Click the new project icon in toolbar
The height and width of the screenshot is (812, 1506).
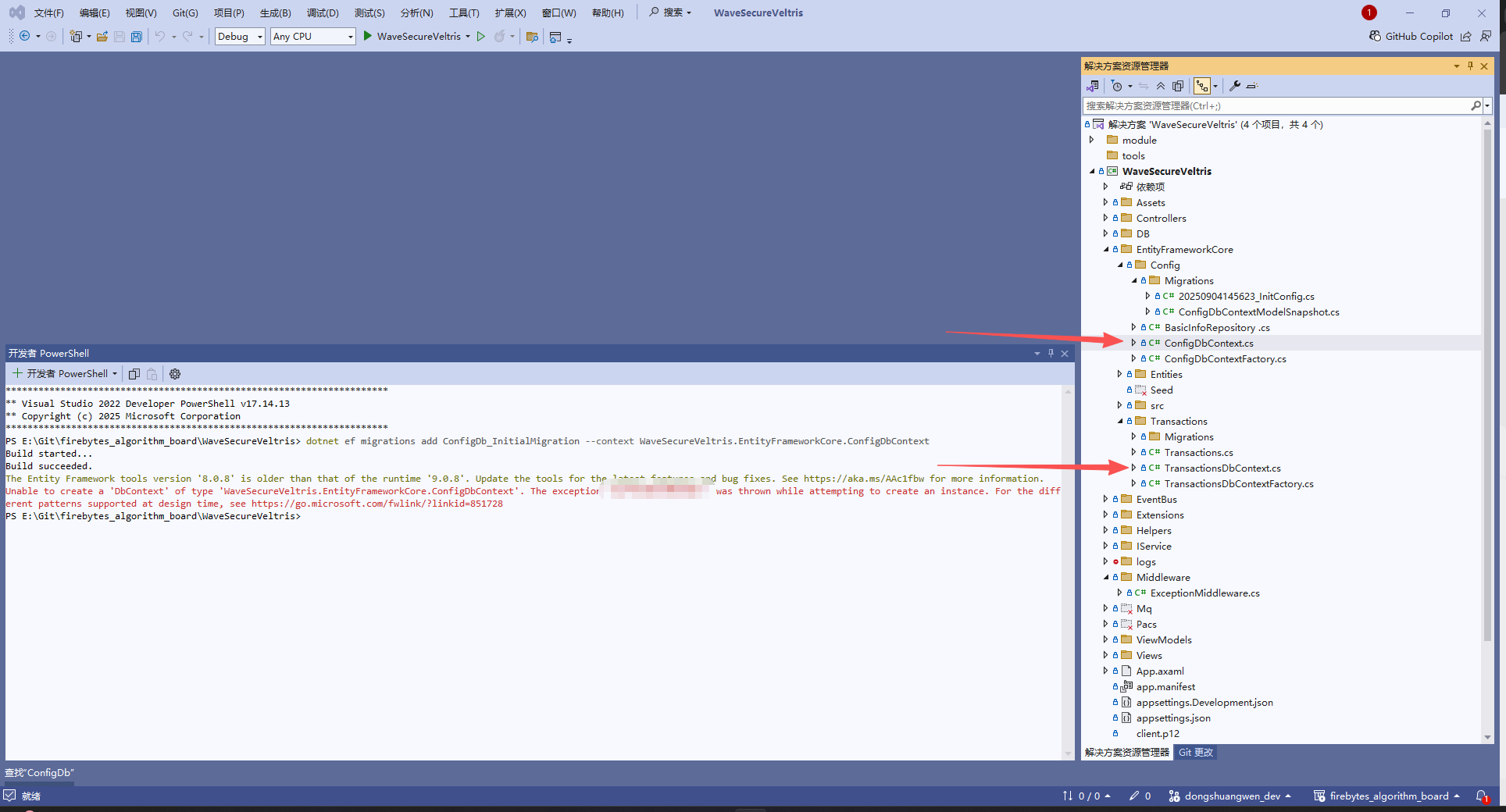[x=76, y=36]
